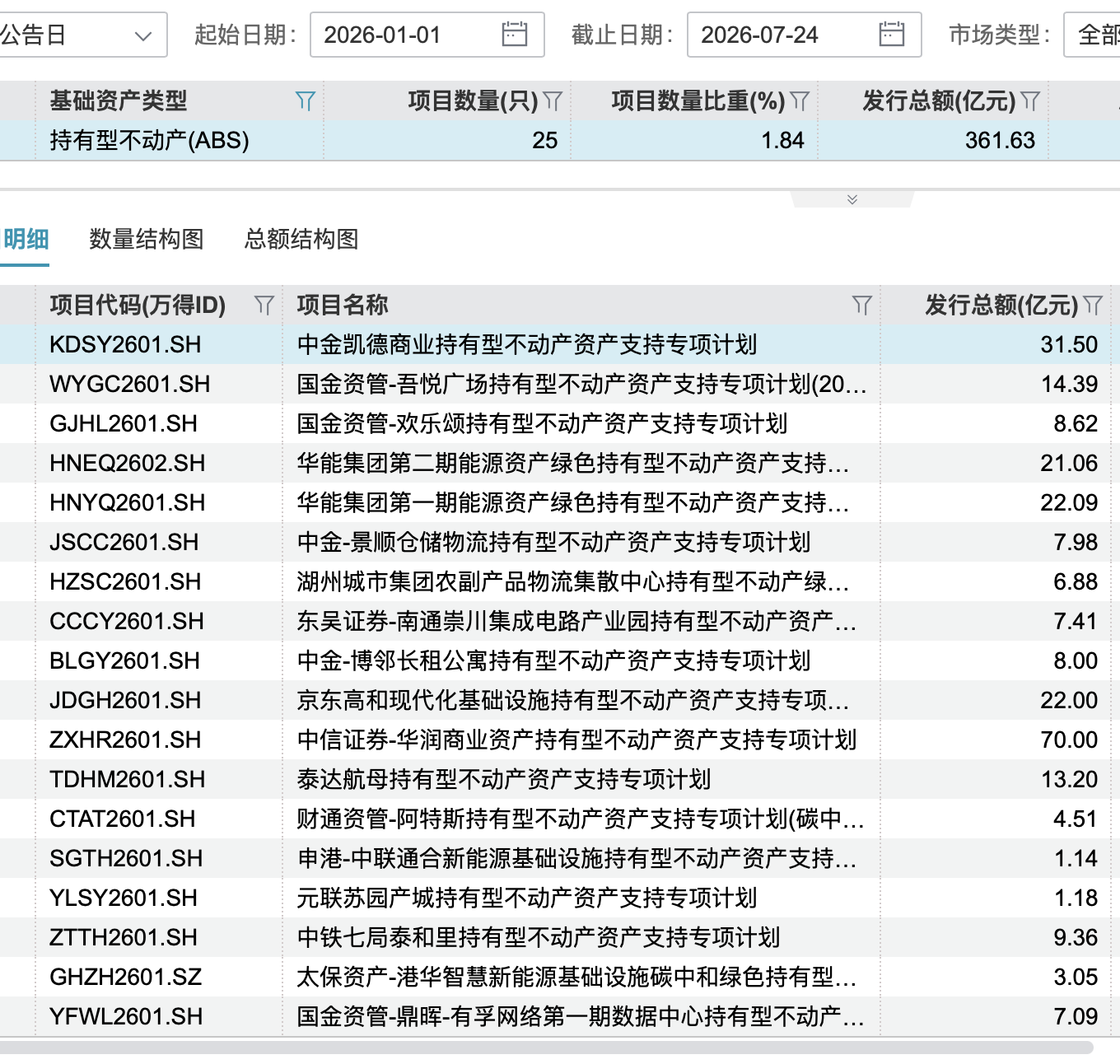Click issuance amount 14.39
Viewport: 1120px width, 1064px height.
(x=1069, y=385)
